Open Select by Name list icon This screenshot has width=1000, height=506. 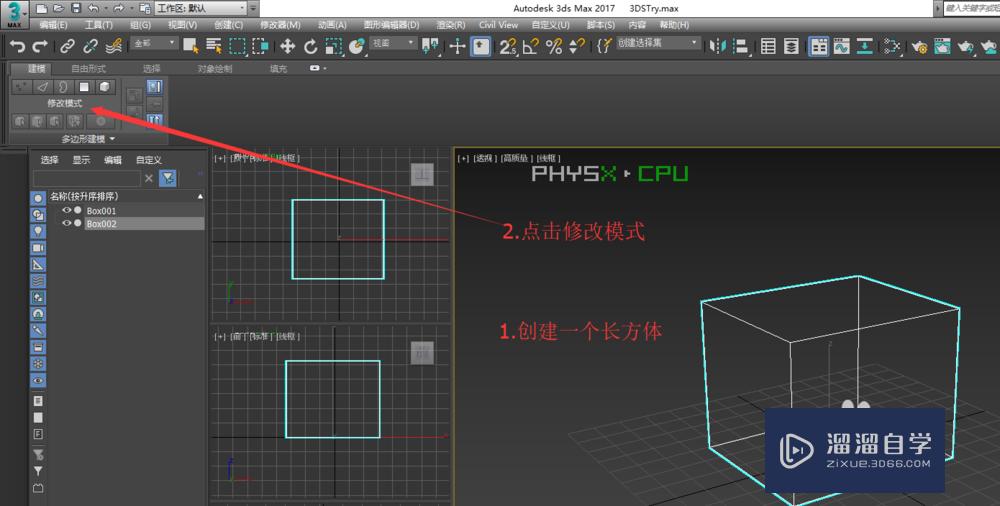214,46
